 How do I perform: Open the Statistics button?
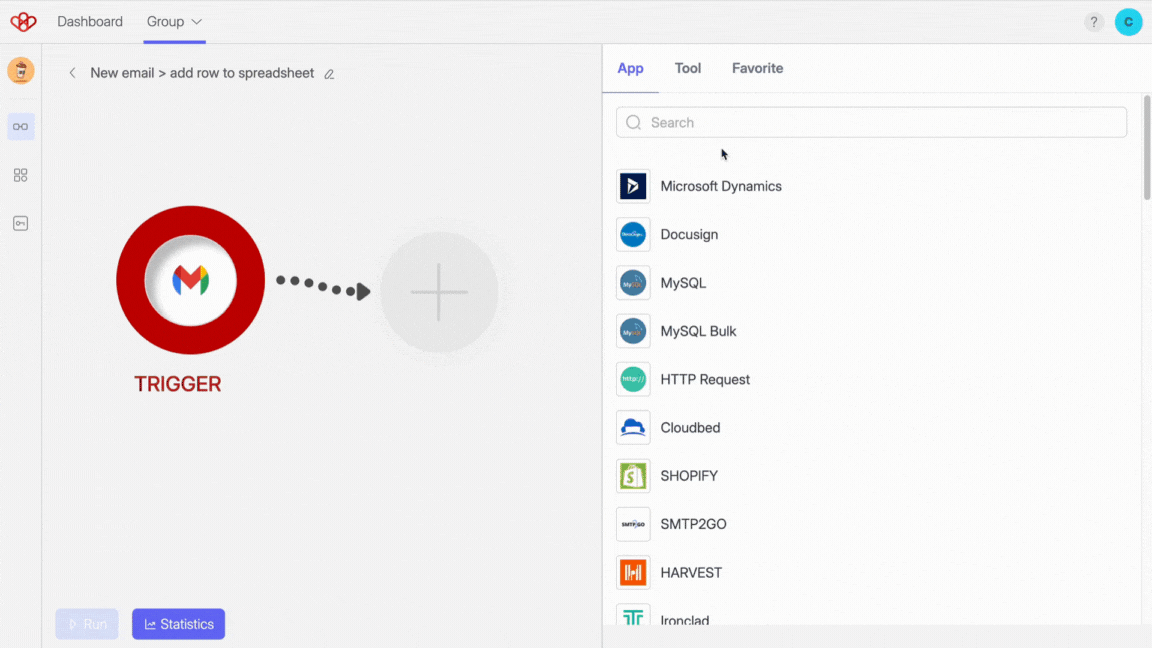pos(179,624)
